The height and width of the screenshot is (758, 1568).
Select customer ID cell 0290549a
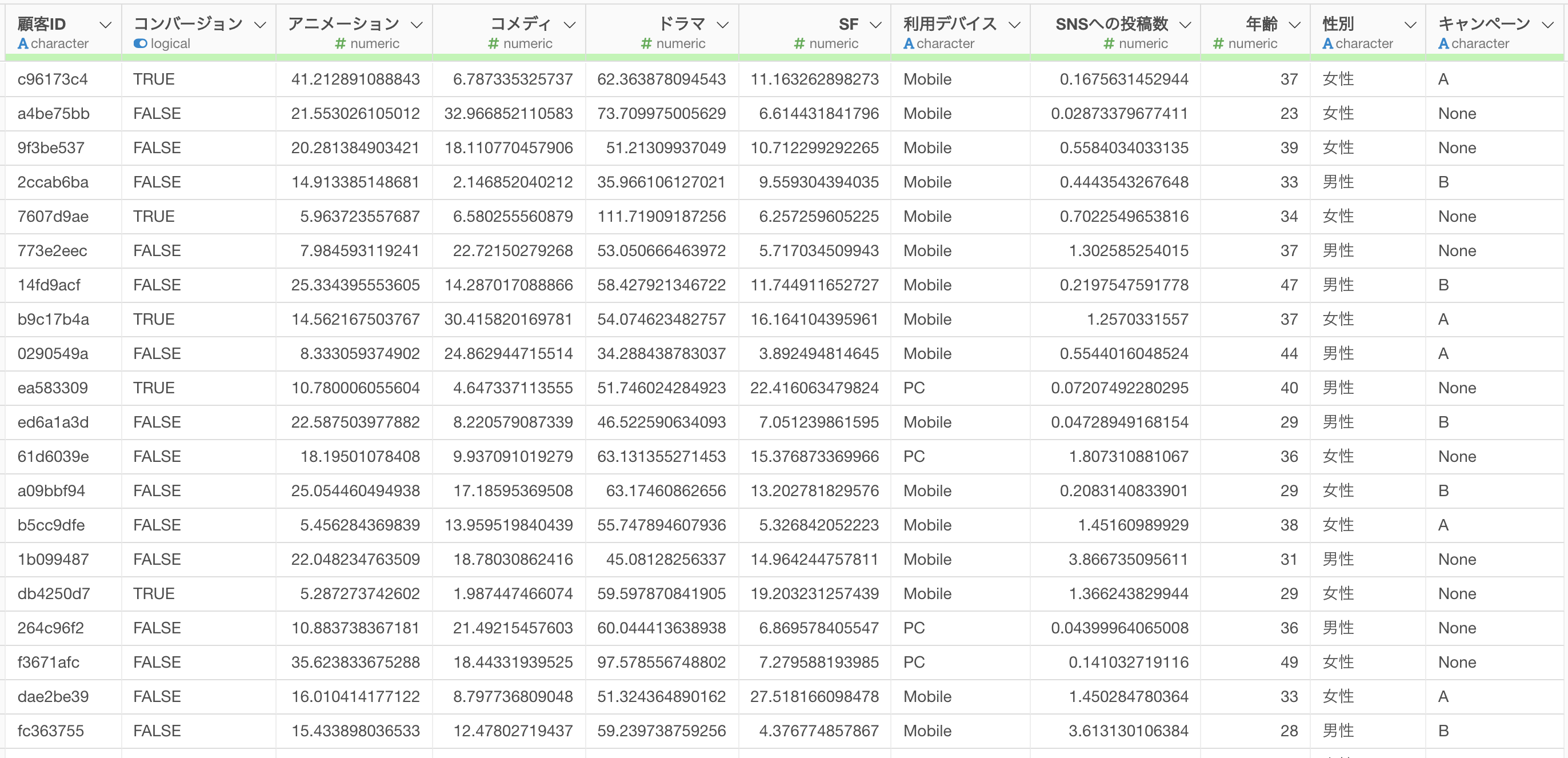[x=53, y=354]
